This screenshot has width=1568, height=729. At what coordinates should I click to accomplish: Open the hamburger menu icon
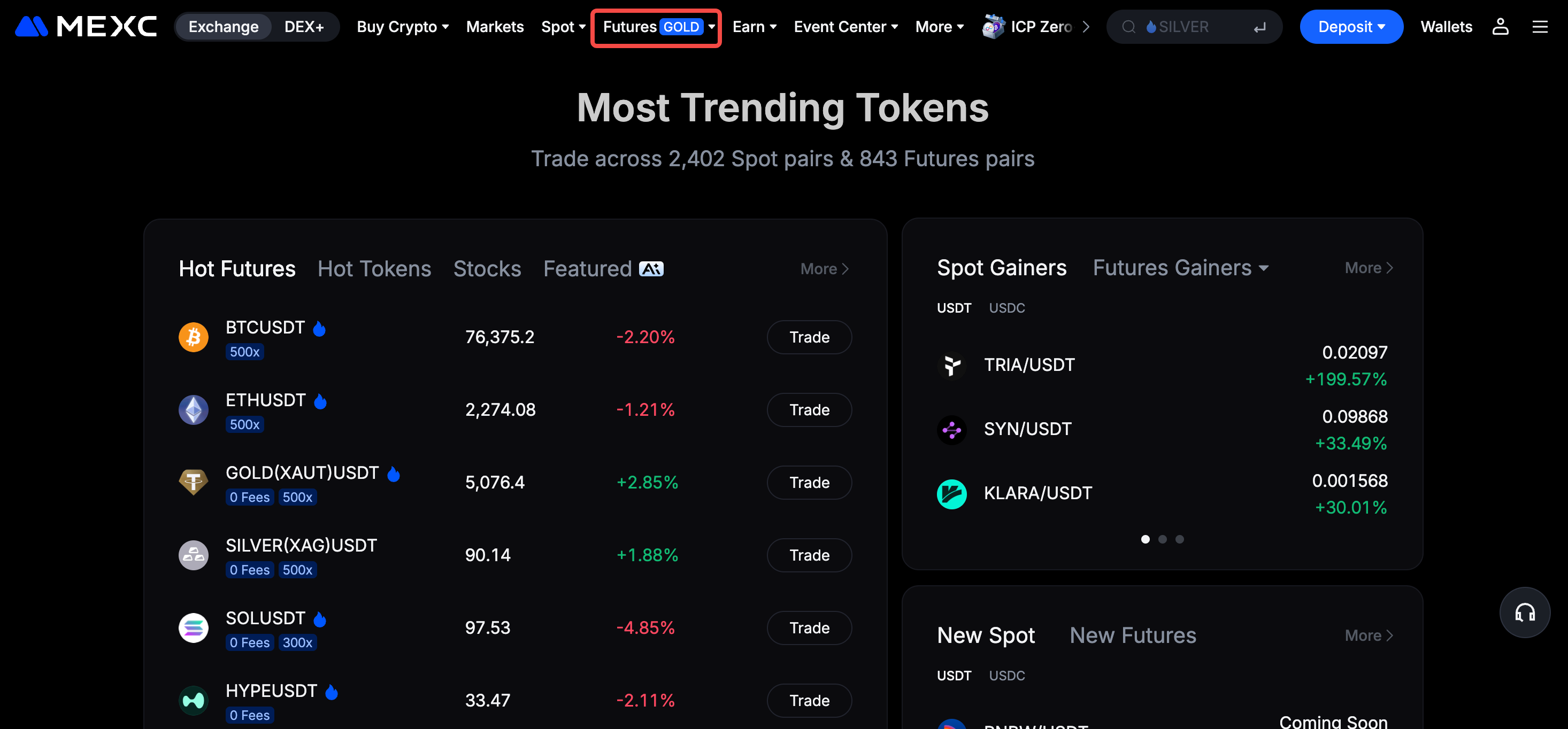click(1540, 27)
